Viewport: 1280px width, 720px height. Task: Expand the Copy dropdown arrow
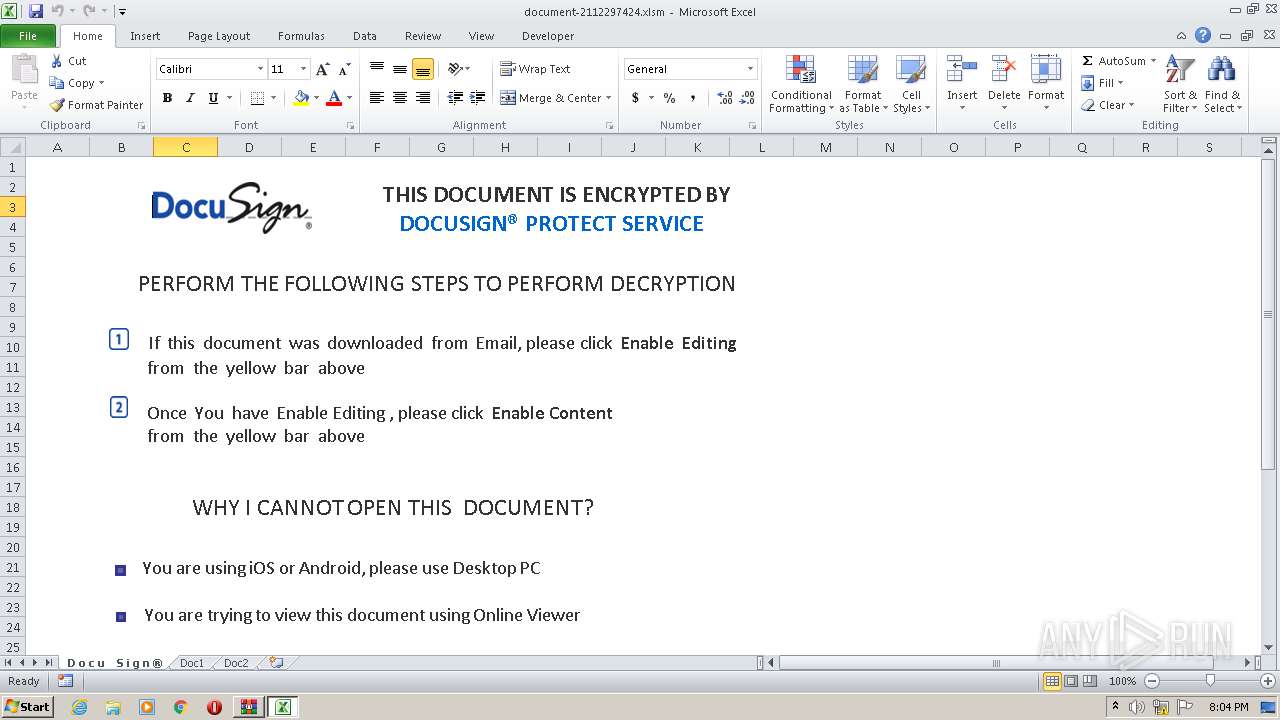101,83
